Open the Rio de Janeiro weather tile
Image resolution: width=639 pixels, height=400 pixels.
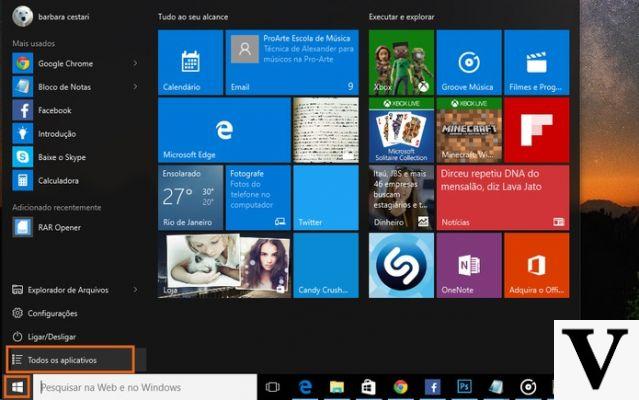190,198
